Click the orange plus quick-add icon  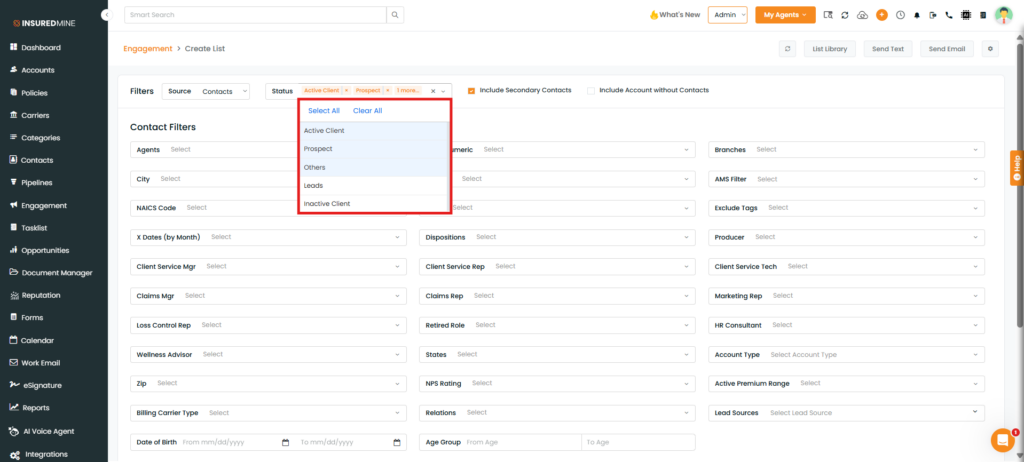pyautogui.click(x=881, y=15)
